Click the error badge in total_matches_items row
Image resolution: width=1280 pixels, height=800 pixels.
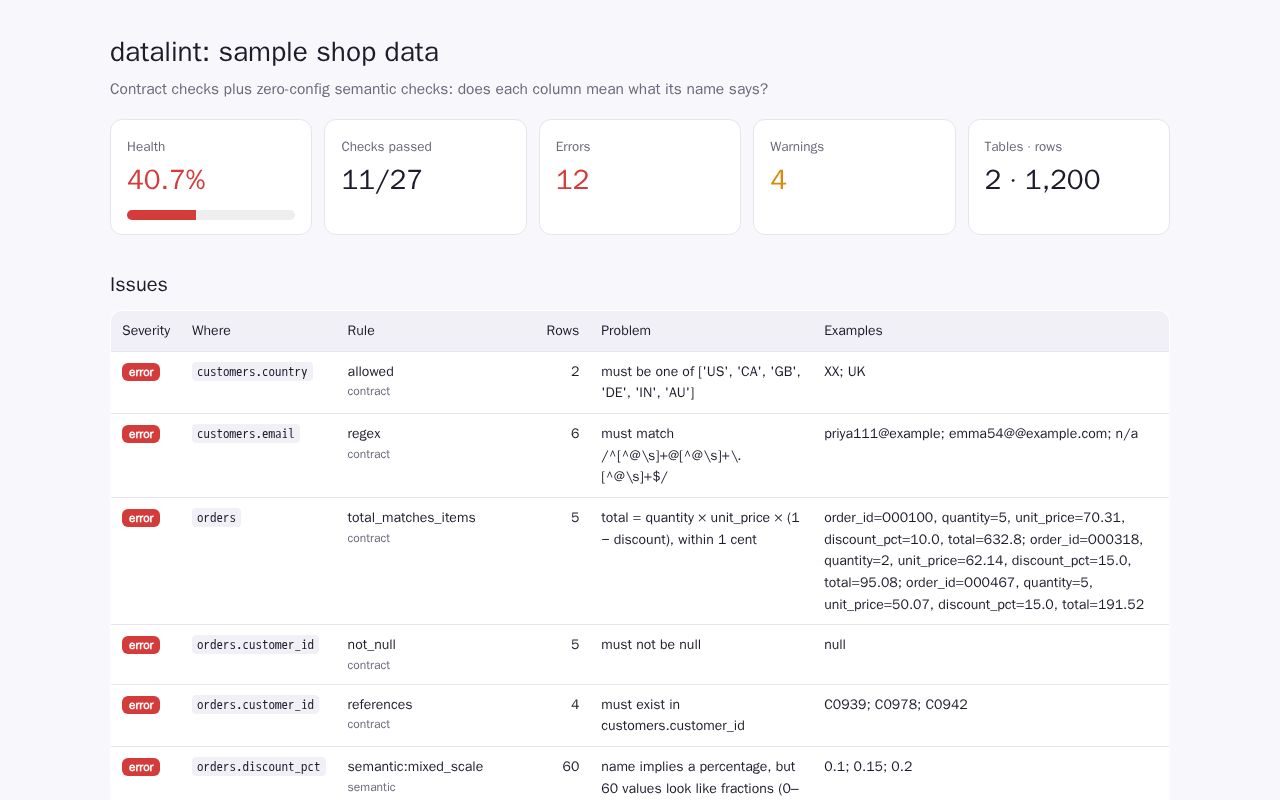[x=141, y=518]
